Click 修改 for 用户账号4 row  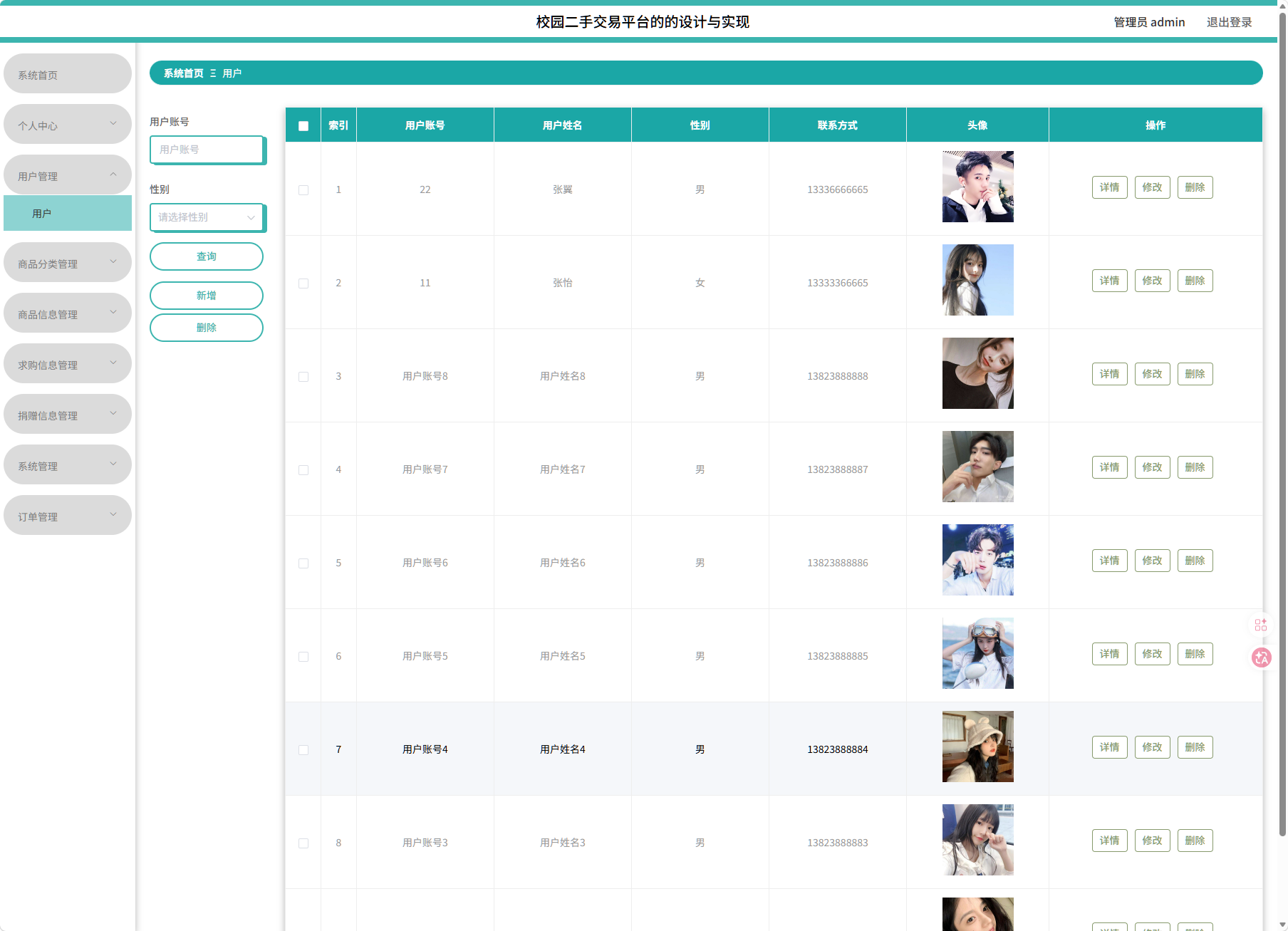click(x=1153, y=747)
